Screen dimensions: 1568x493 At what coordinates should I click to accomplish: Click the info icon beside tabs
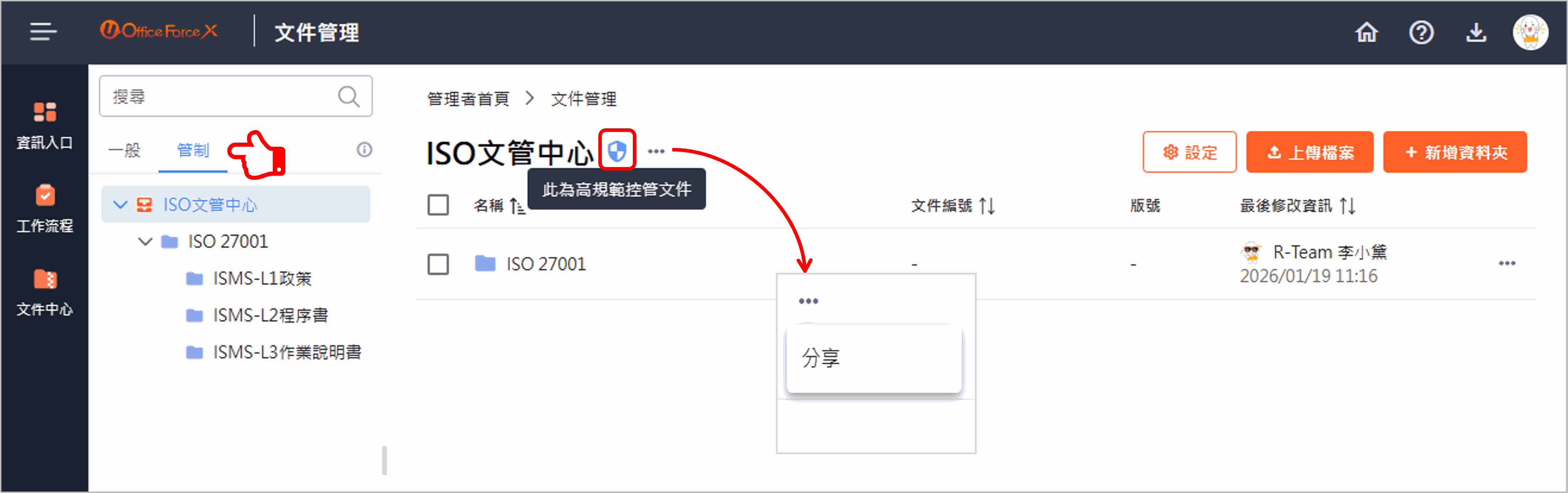click(x=364, y=150)
